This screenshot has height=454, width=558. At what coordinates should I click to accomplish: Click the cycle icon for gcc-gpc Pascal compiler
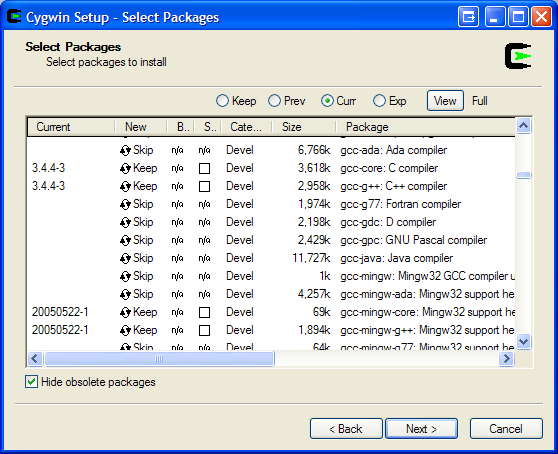(125, 241)
